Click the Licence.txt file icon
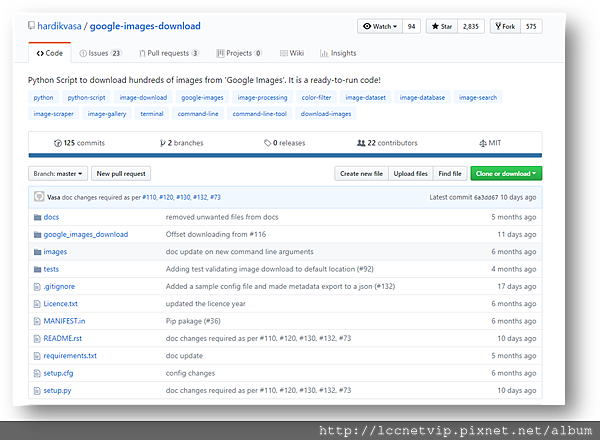Screen dimensions: 600x440 click(x=37, y=304)
